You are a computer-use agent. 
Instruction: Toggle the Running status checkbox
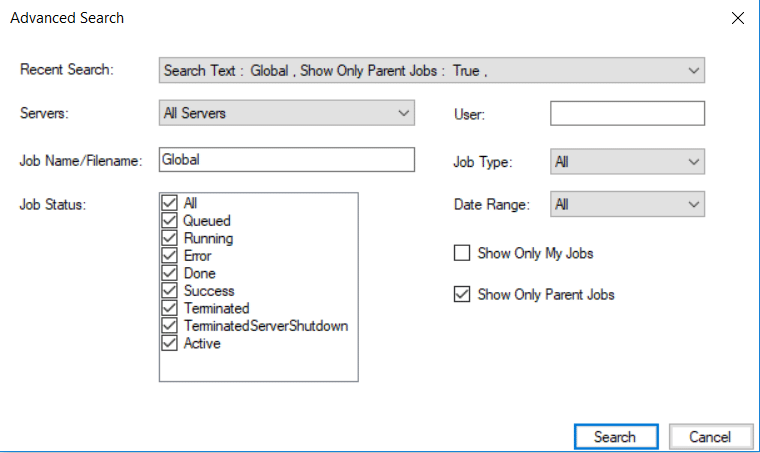coord(169,238)
